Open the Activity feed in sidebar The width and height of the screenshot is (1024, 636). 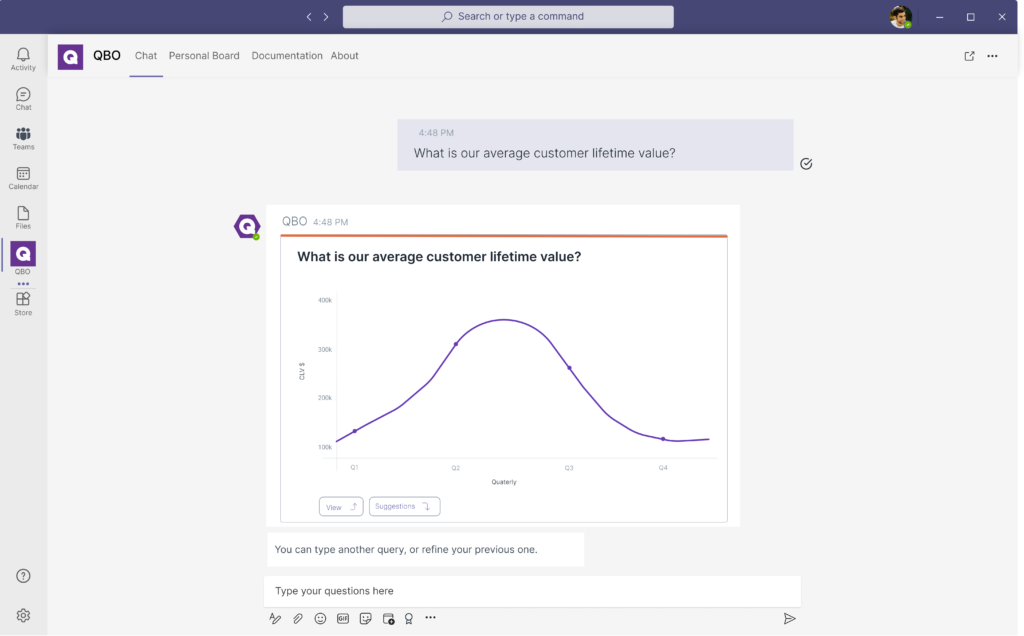coord(23,59)
